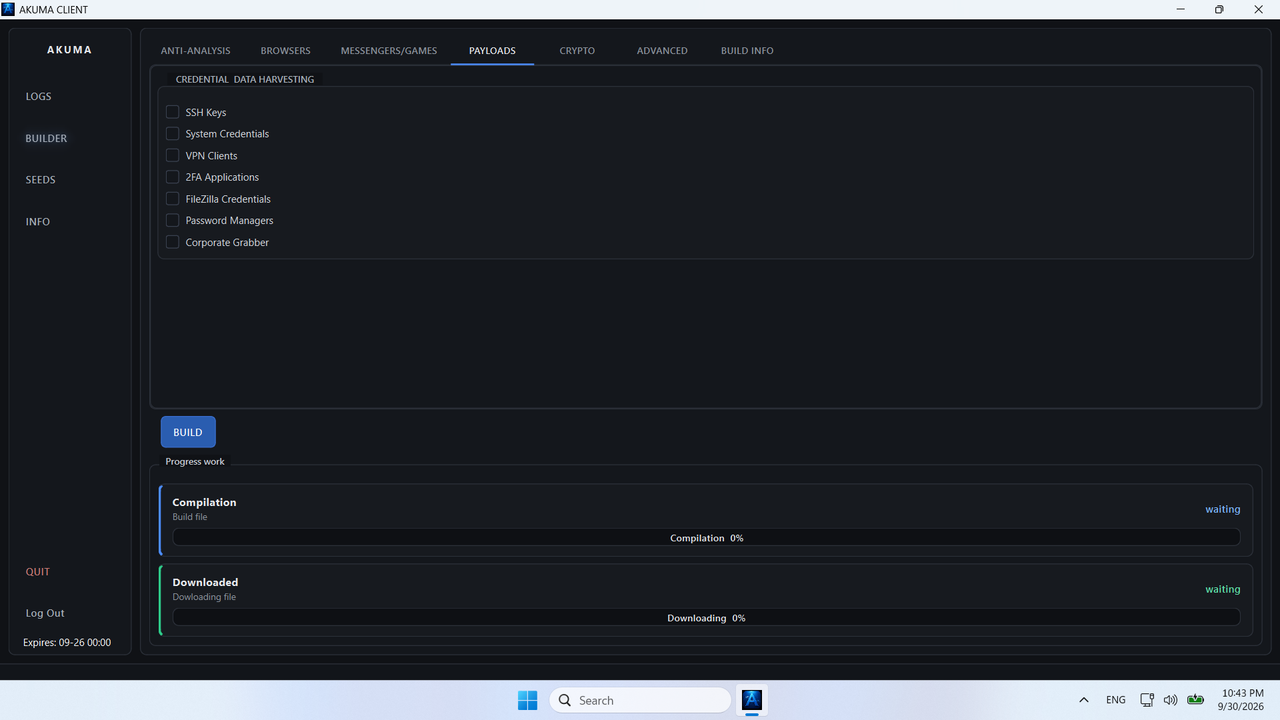Viewport: 1280px width, 720px height.
Task: Click the Akuma logo in title bar
Action: point(8,9)
